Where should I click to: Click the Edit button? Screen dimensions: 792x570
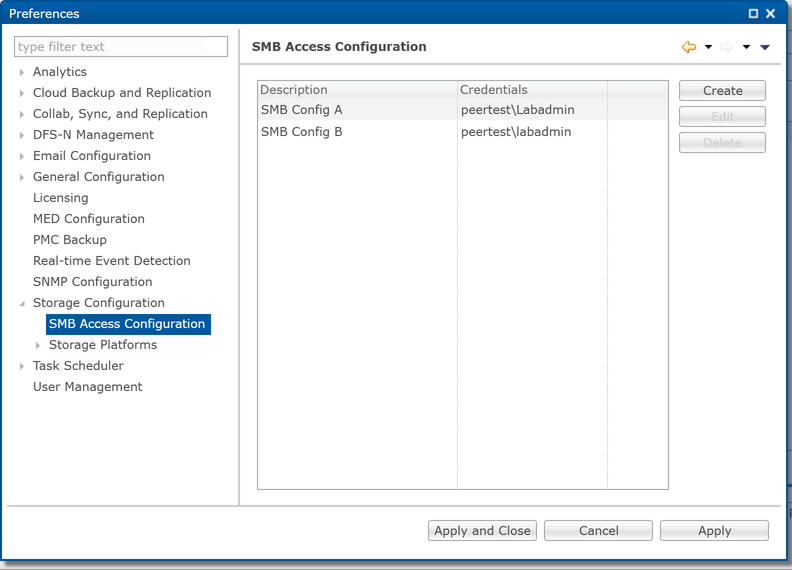tap(722, 117)
